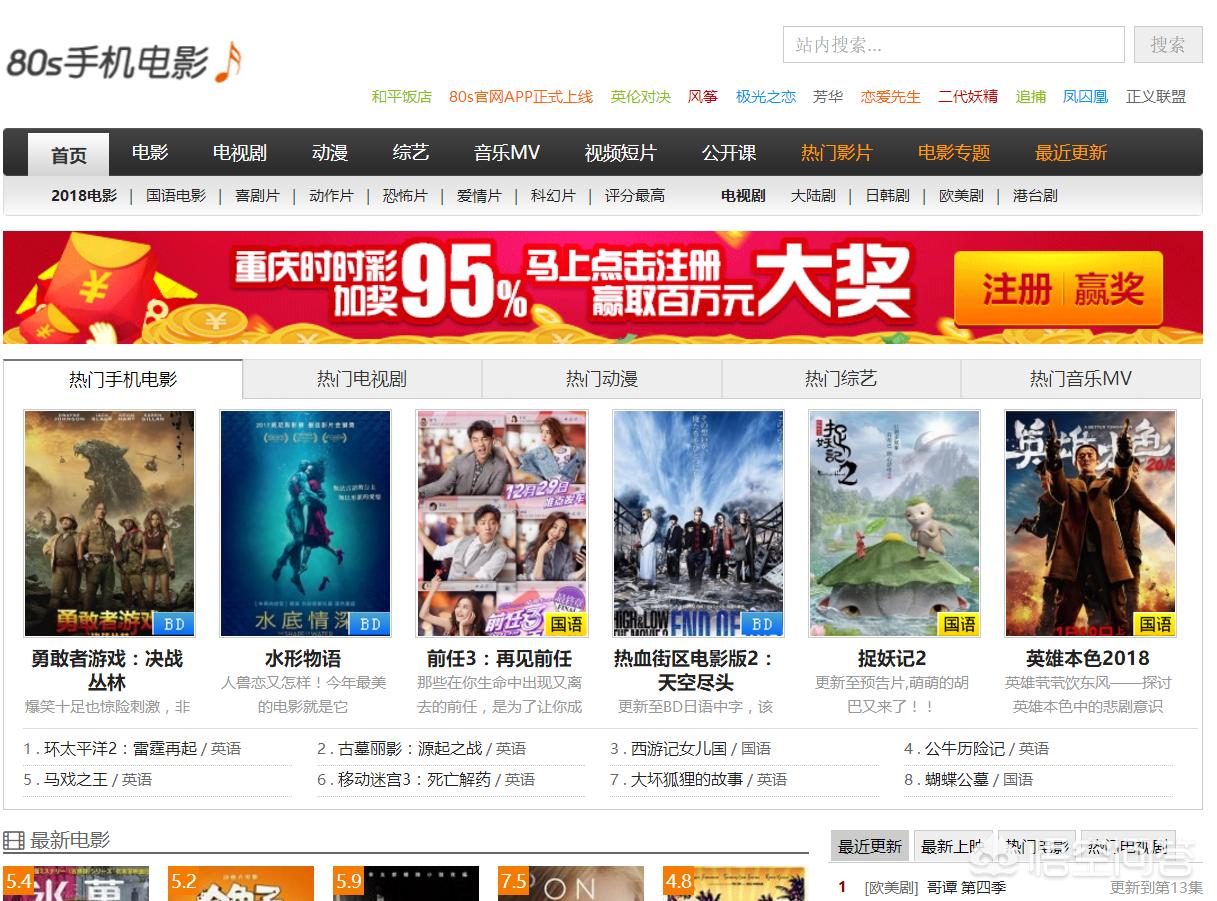Switch to the 热门动漫 tab
The width and height of the screenshot is (1217, 901).
coord(602,379)
